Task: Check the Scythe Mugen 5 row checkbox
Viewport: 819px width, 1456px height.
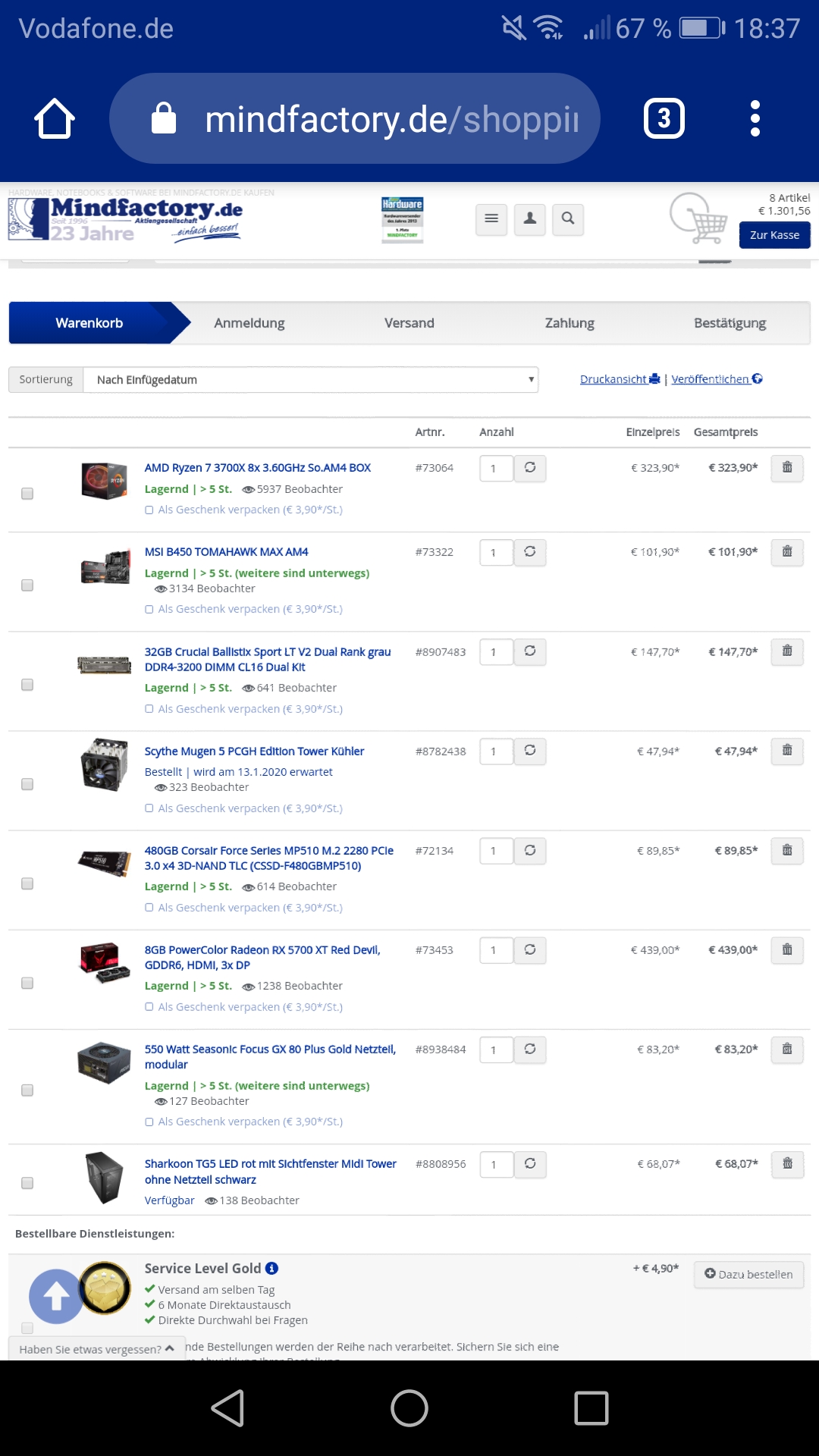Action: point(27,784)
